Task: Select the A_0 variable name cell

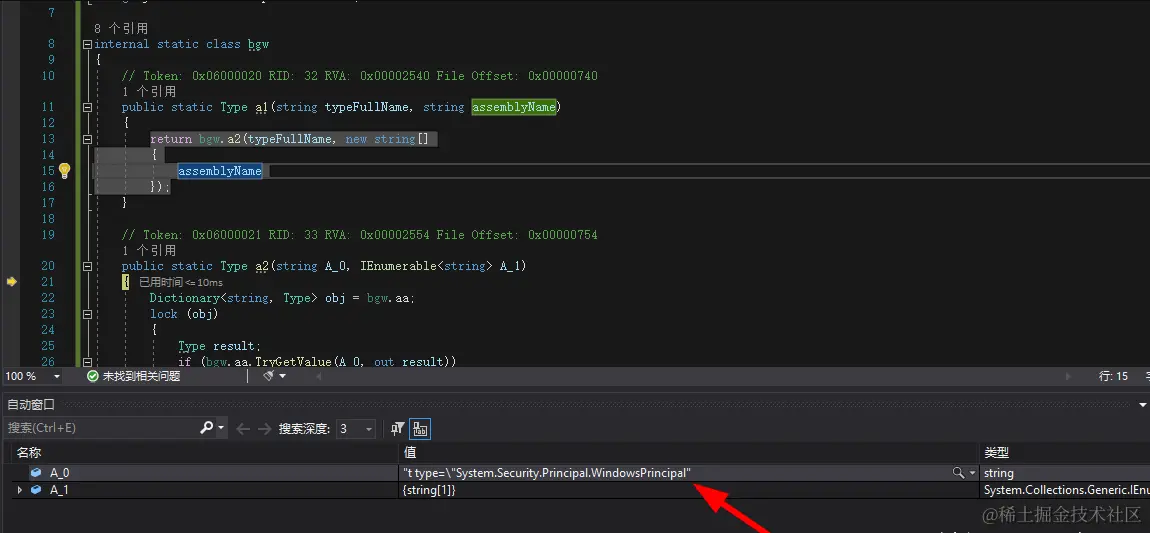Action: (59, 473)
